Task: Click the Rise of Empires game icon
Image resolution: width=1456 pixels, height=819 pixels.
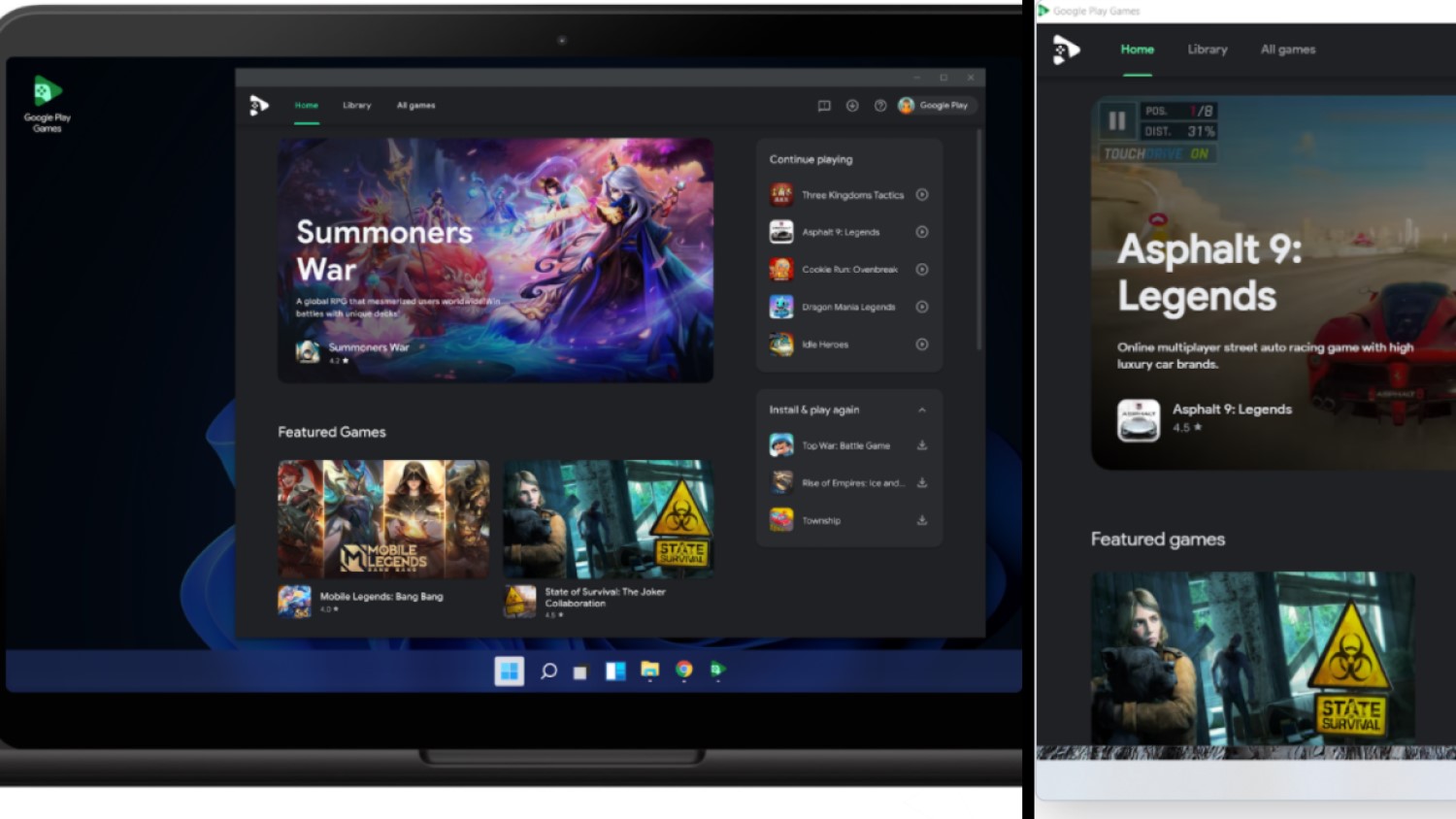Action: 781,482
